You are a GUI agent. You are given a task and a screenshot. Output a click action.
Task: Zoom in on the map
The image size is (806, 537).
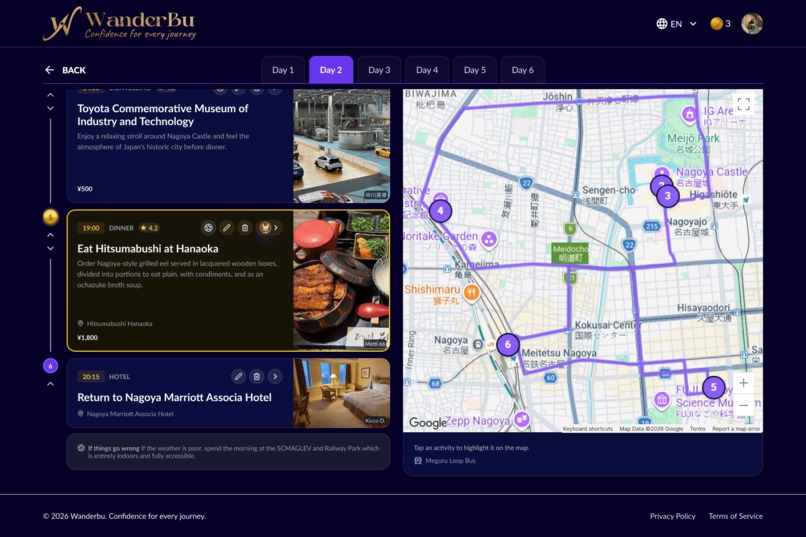tap(743, 383)
